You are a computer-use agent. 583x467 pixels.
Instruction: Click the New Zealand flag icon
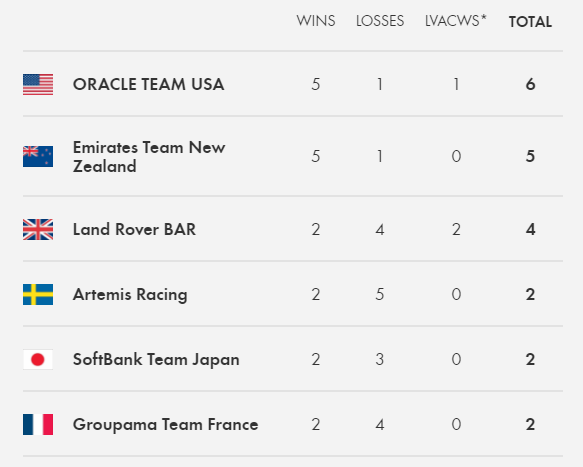point(38,156)
